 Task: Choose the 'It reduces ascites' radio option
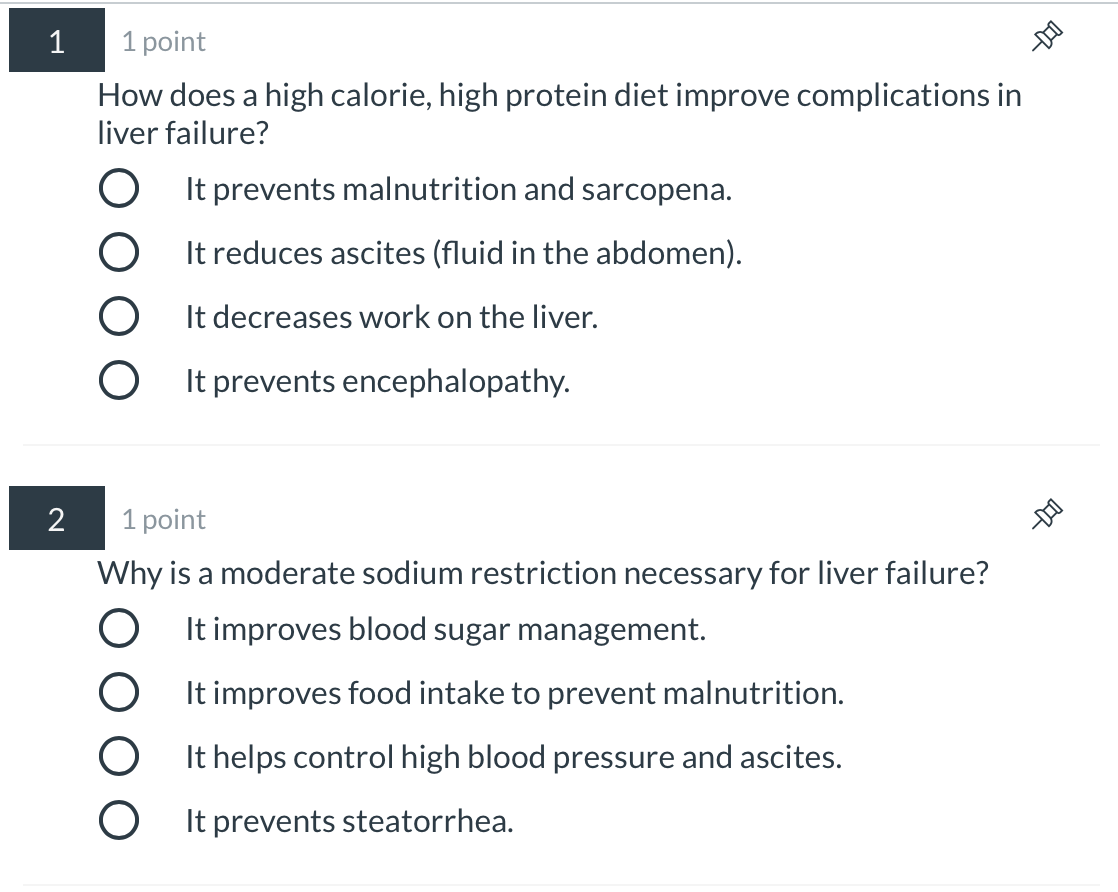[118, 254]
